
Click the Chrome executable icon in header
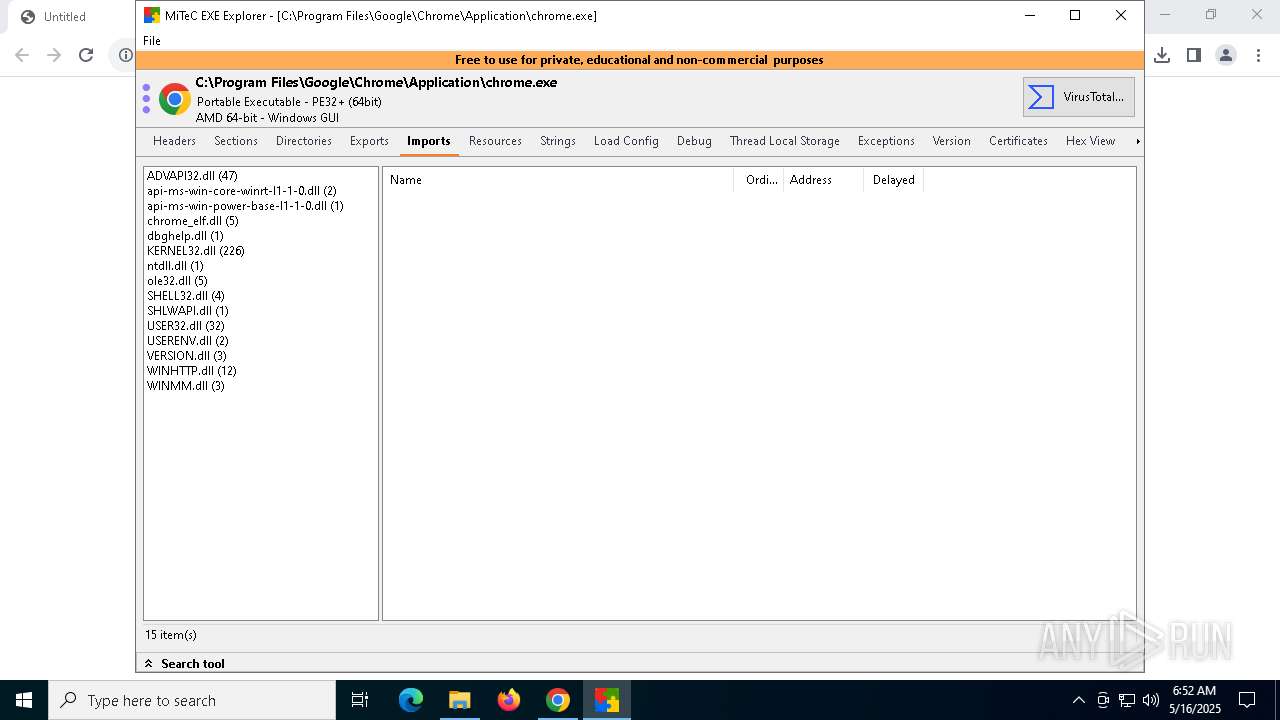click(x=175, y=99)
